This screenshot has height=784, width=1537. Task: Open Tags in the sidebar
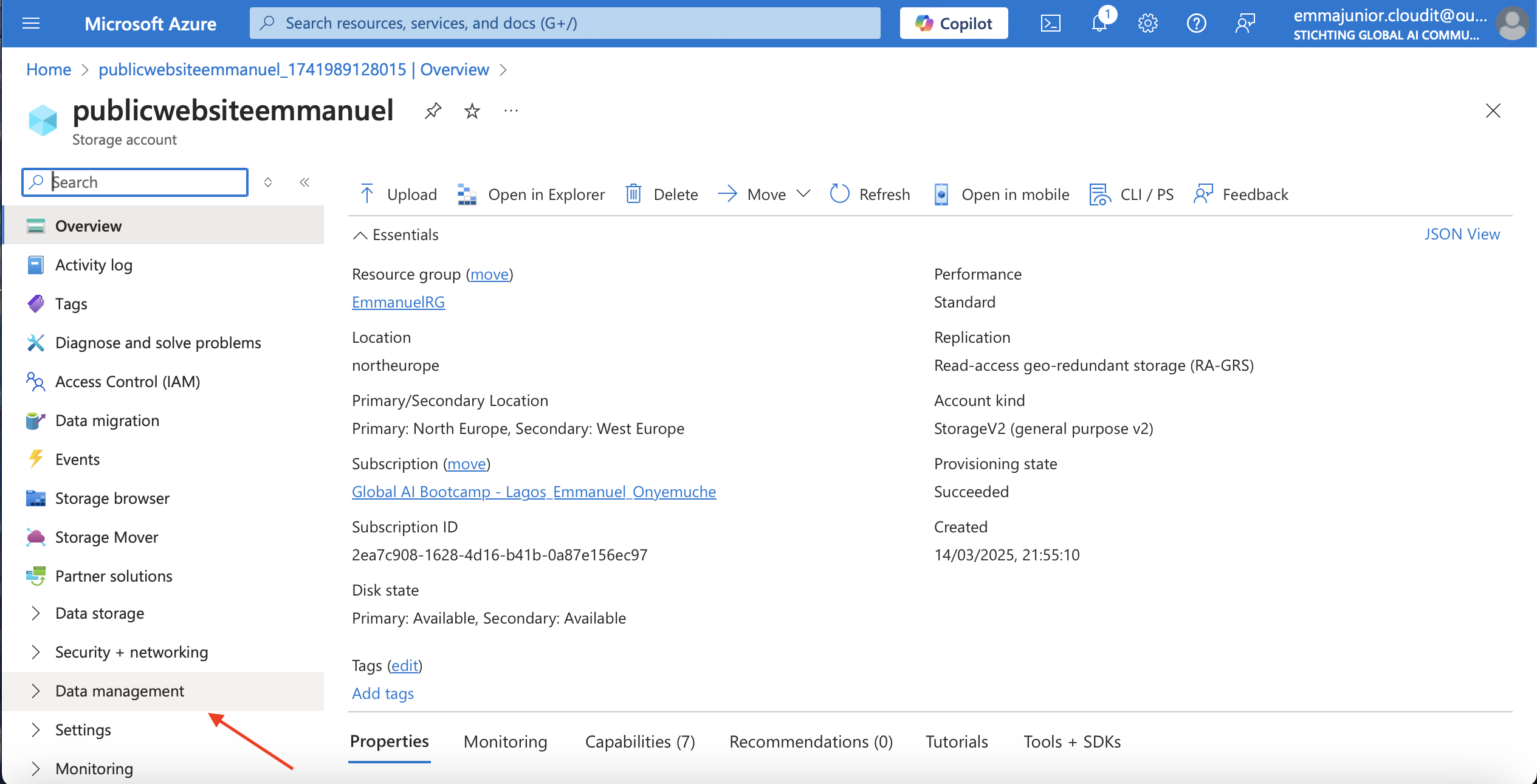point(163,304)
